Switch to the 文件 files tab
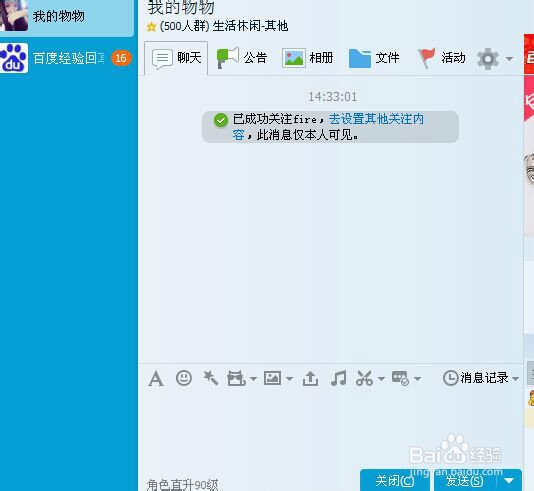The width and height of the screenshot is (534, 491). 374,58
